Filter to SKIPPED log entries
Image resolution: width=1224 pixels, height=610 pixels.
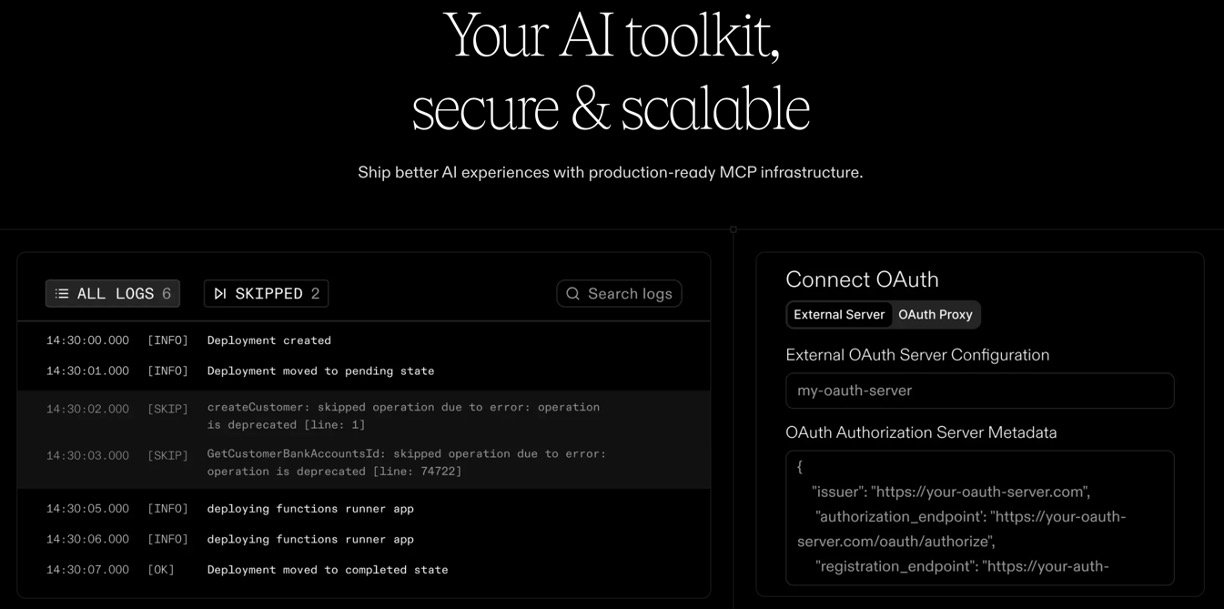(266, 294)
